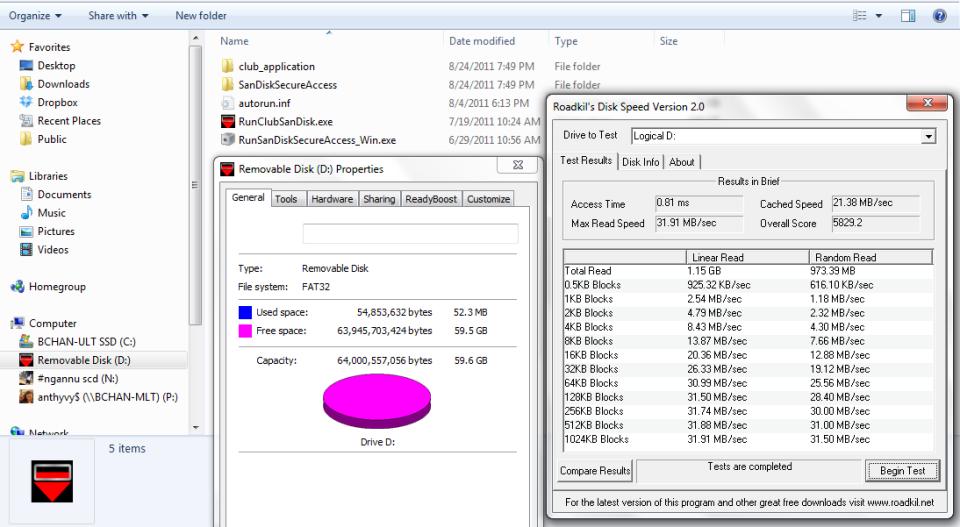
Task: Click the Max Read Speed value 31.91 MB/sec
Action: point(699,223)
